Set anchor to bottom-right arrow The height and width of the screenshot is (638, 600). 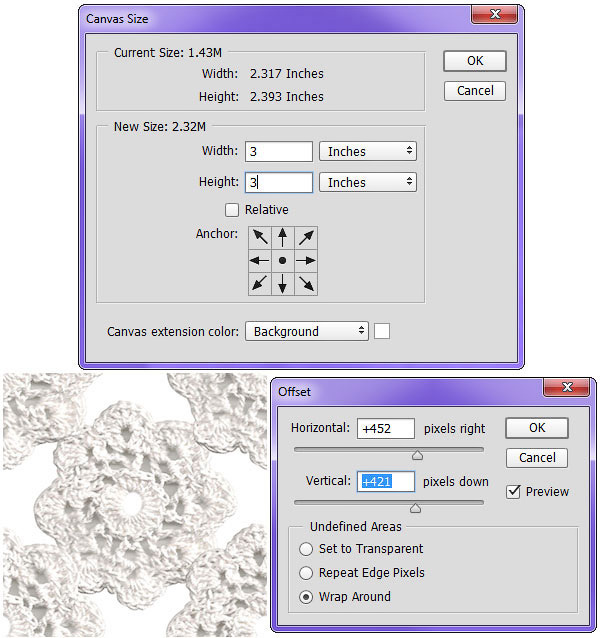(306, 284)
